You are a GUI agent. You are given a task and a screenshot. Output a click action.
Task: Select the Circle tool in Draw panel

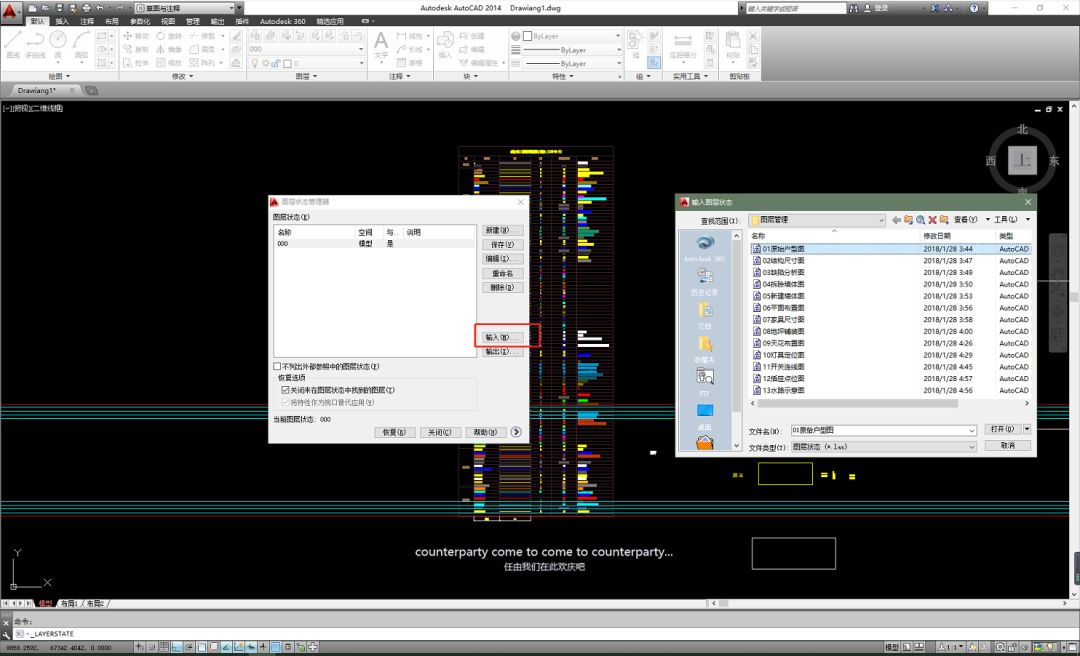tap(58, 43)
